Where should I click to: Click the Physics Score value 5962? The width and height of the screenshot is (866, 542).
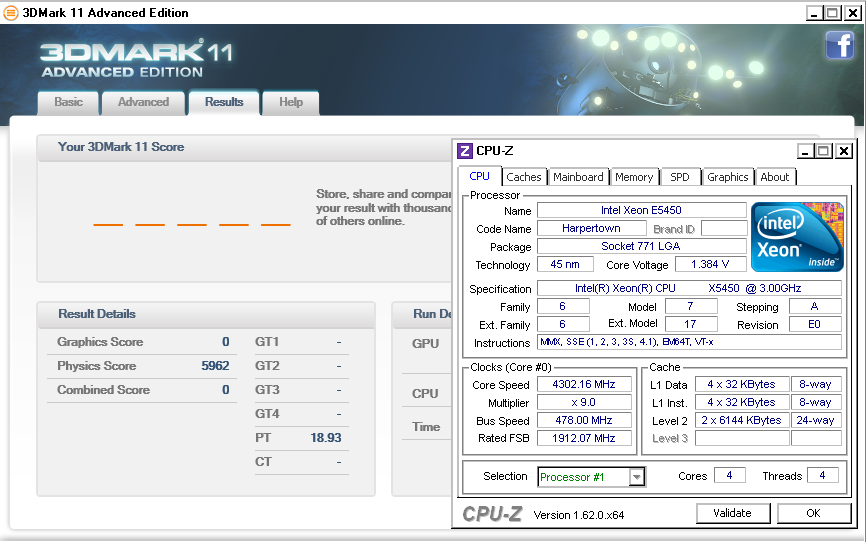(x=215, y=366)
